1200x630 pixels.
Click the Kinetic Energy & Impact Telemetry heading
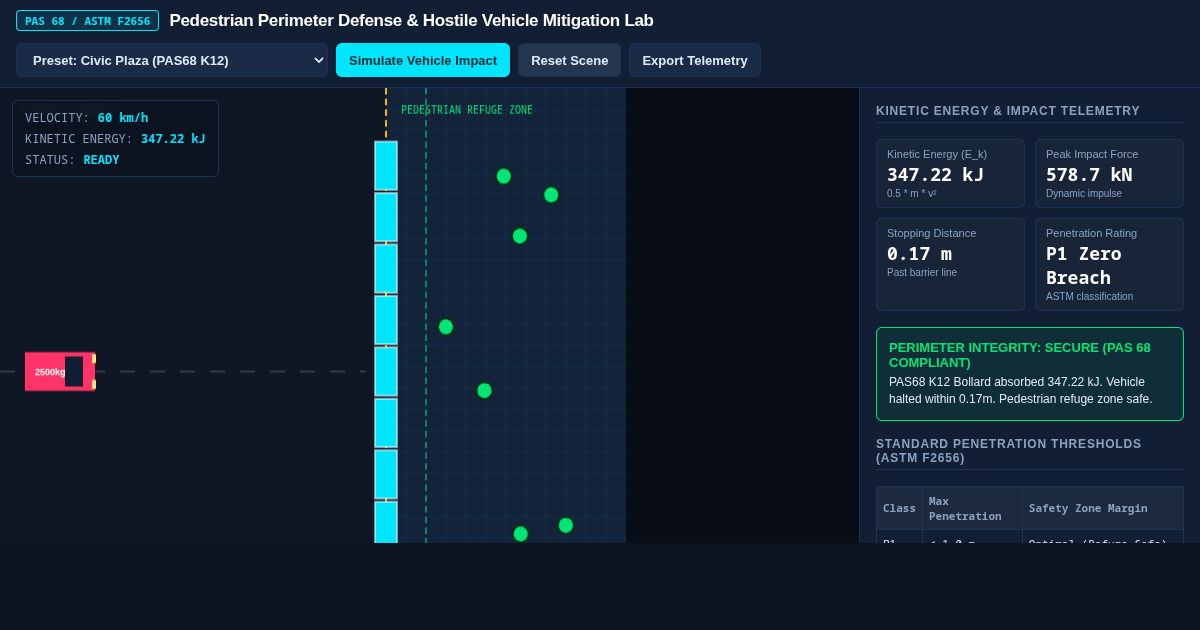[x=1008, y=111]
